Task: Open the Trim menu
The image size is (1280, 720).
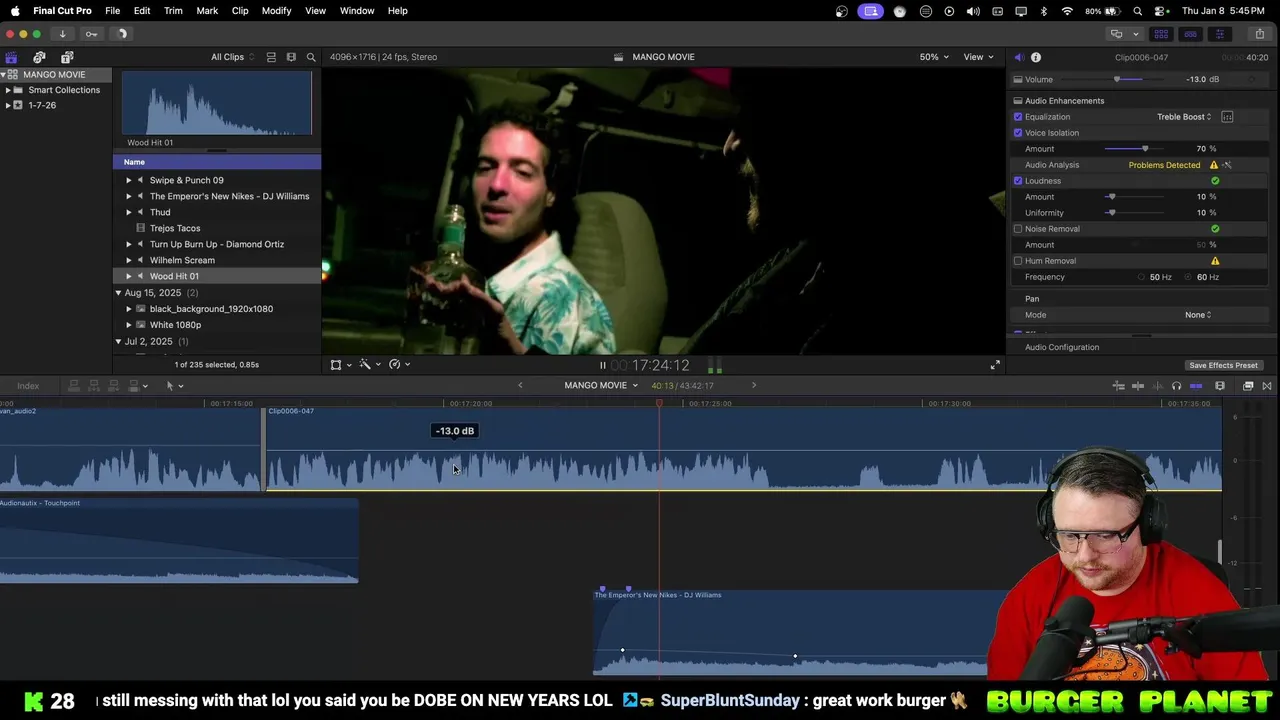Action: point(173,11)
